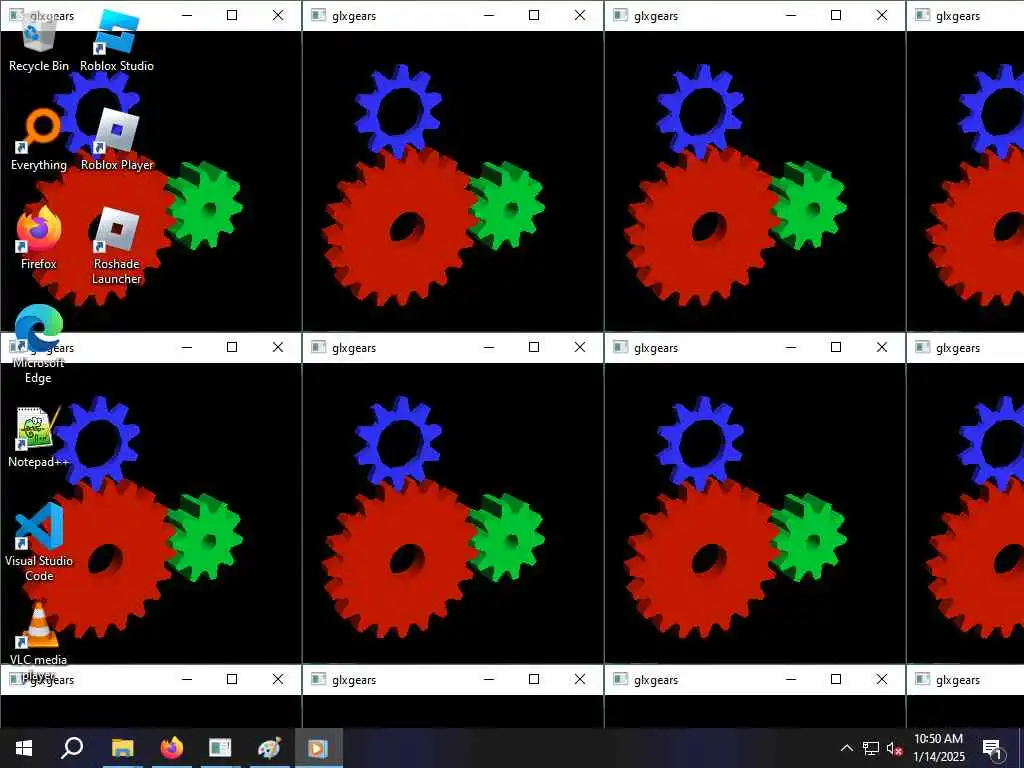Image resolution: width=1024 pixels, height=768 pixels.
Task: Open the clock showing 10:50 AM
Action: [x=938, y=748]
